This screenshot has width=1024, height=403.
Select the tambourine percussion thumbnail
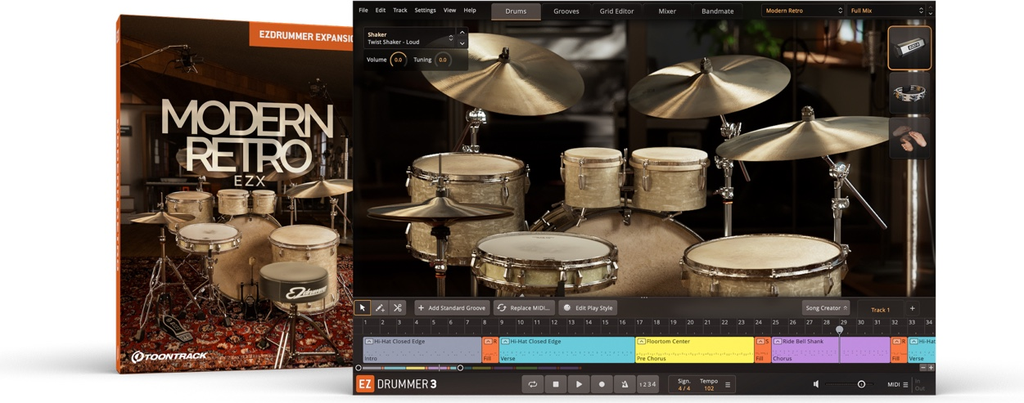click(910, 93)
